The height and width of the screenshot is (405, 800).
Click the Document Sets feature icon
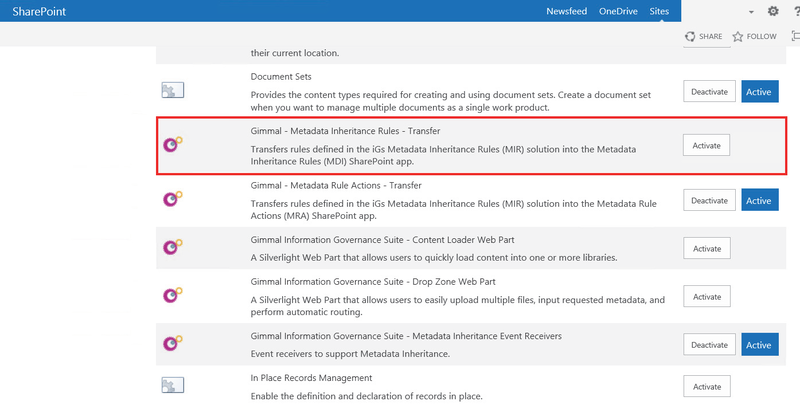(x=173, y=91)
